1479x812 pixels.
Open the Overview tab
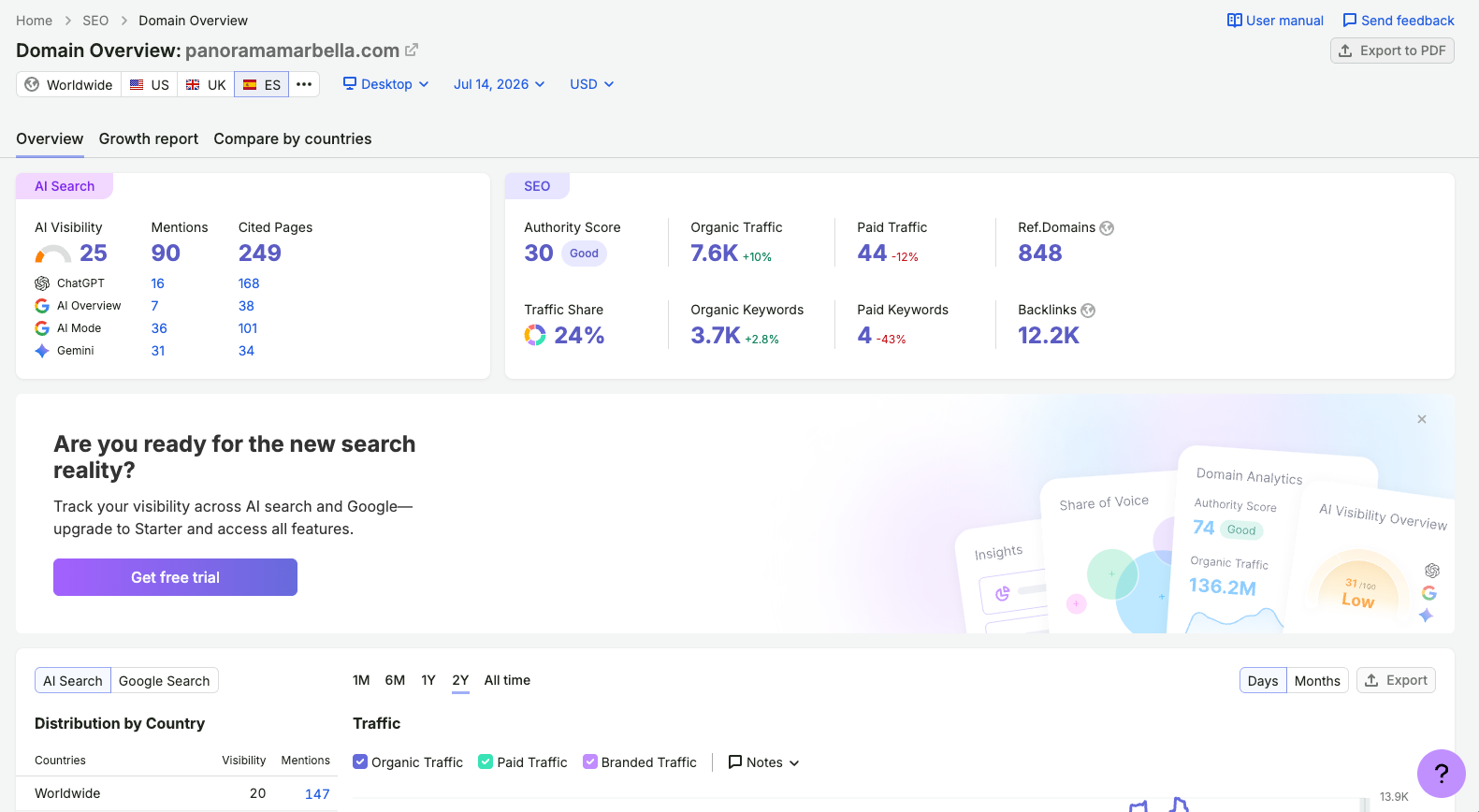click(50, 138)
